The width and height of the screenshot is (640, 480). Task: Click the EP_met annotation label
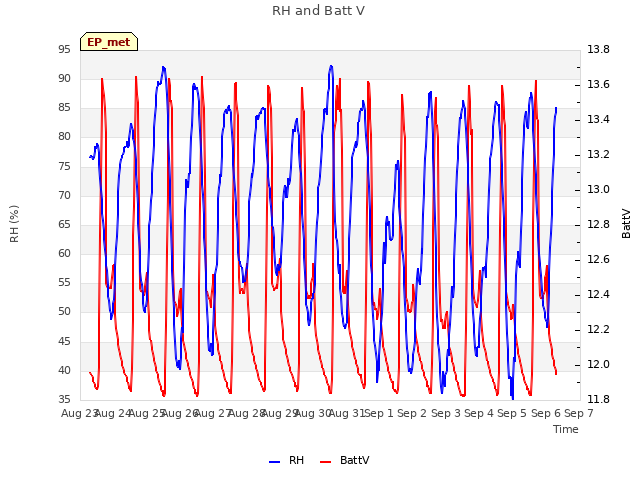pos(109,42)
